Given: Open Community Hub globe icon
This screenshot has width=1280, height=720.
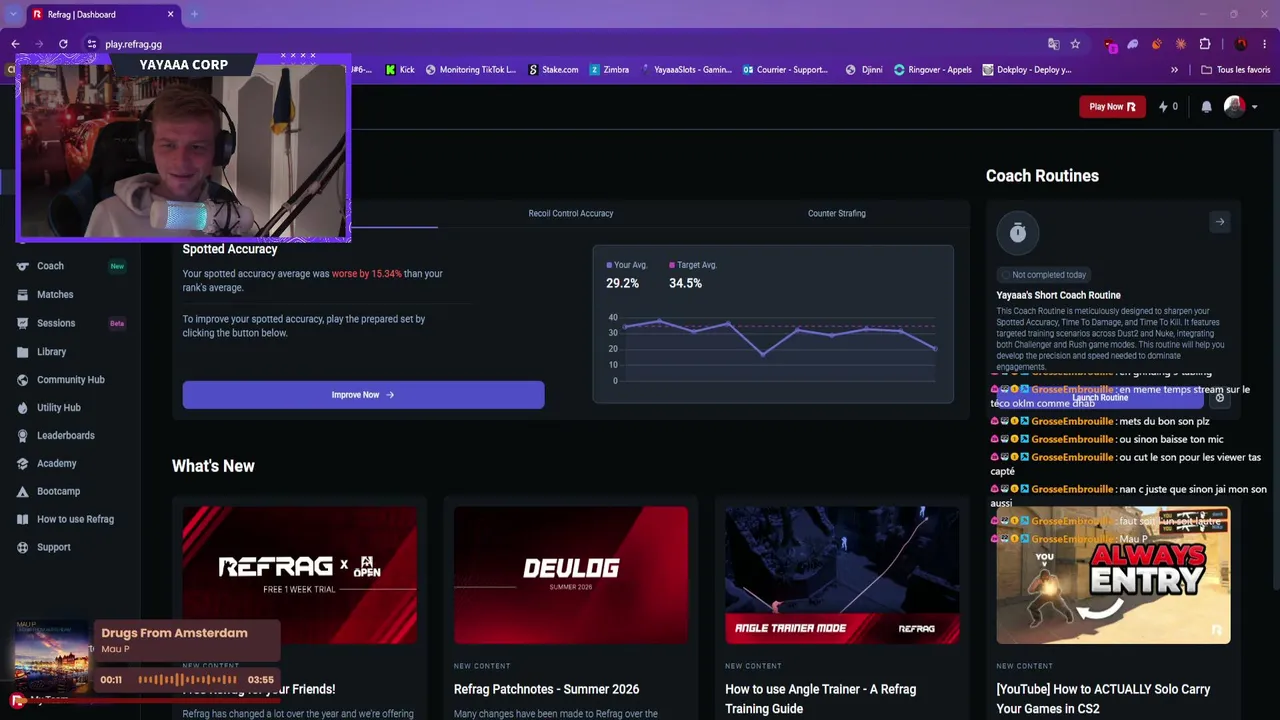Looking at the screenshot, I should coord(22,380).
